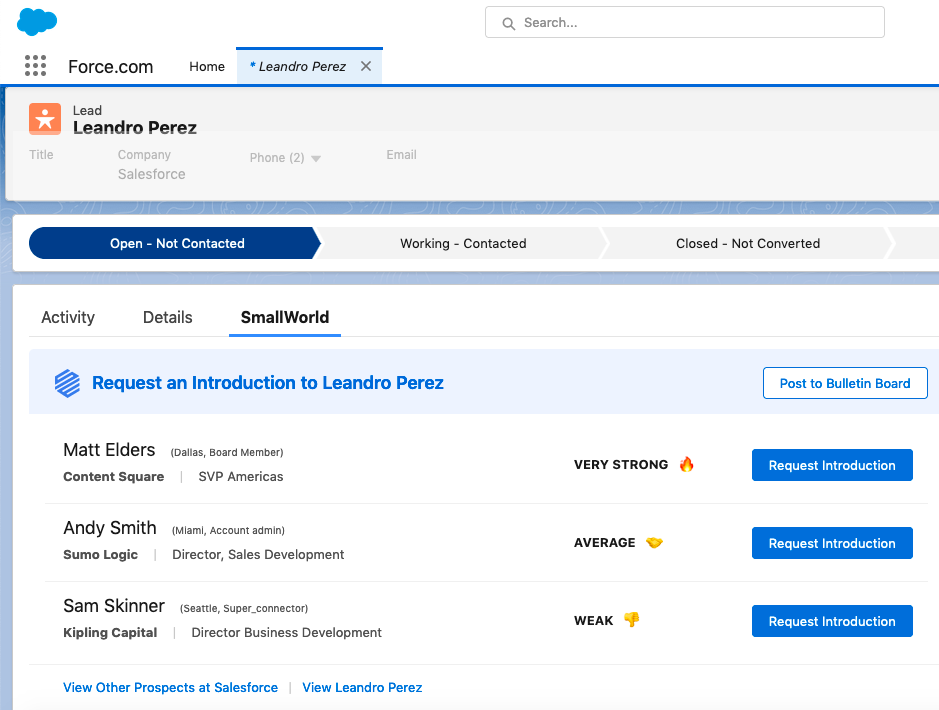Click Post to Bulletin Board button
This screenshot has width=939, height=710.
pos(844,383)
